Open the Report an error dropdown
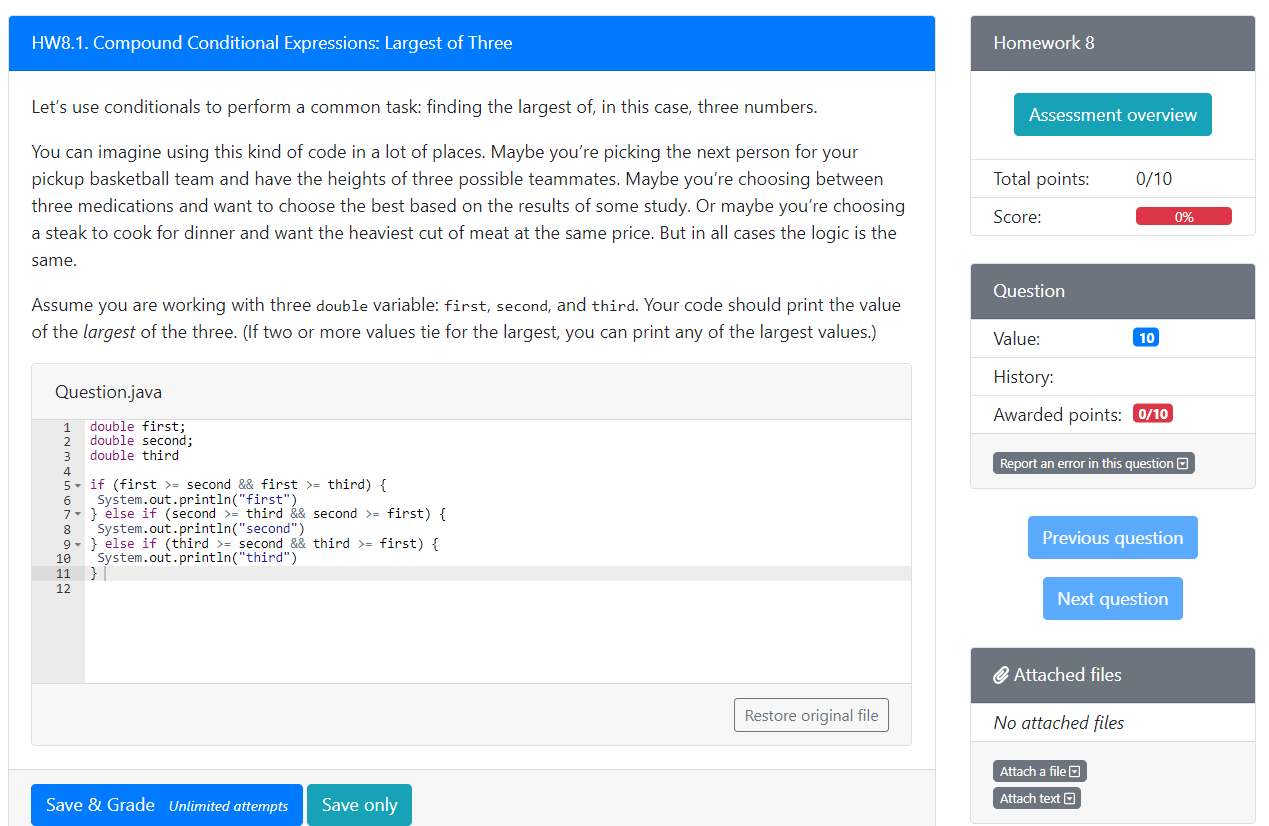Screen dimensions: 1269x826 pos(1094,463)
